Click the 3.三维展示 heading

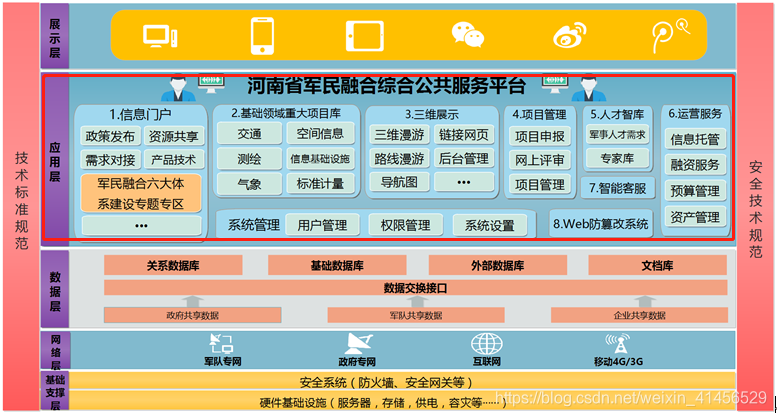432,114
